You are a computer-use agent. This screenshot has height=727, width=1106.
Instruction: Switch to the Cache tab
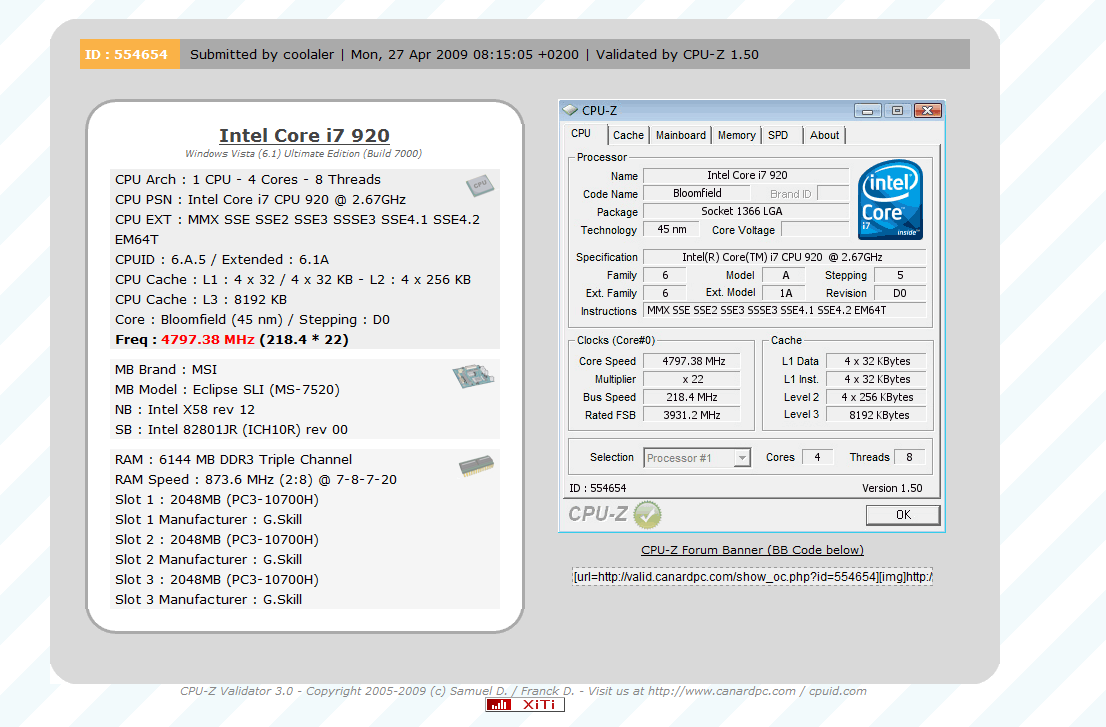628,135
